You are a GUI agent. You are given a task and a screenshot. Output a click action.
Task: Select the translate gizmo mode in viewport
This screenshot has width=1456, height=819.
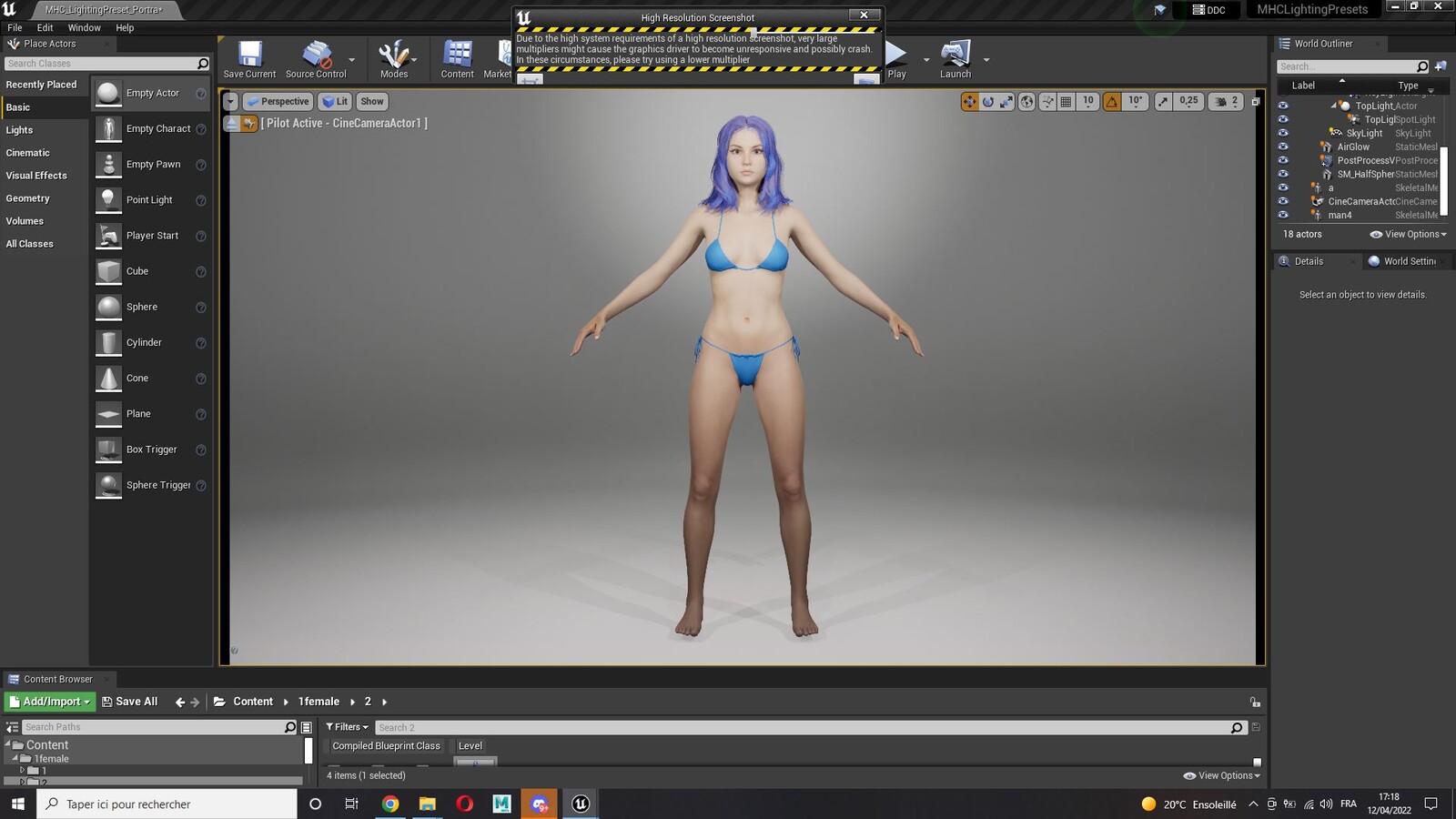(x=969, y=102)
